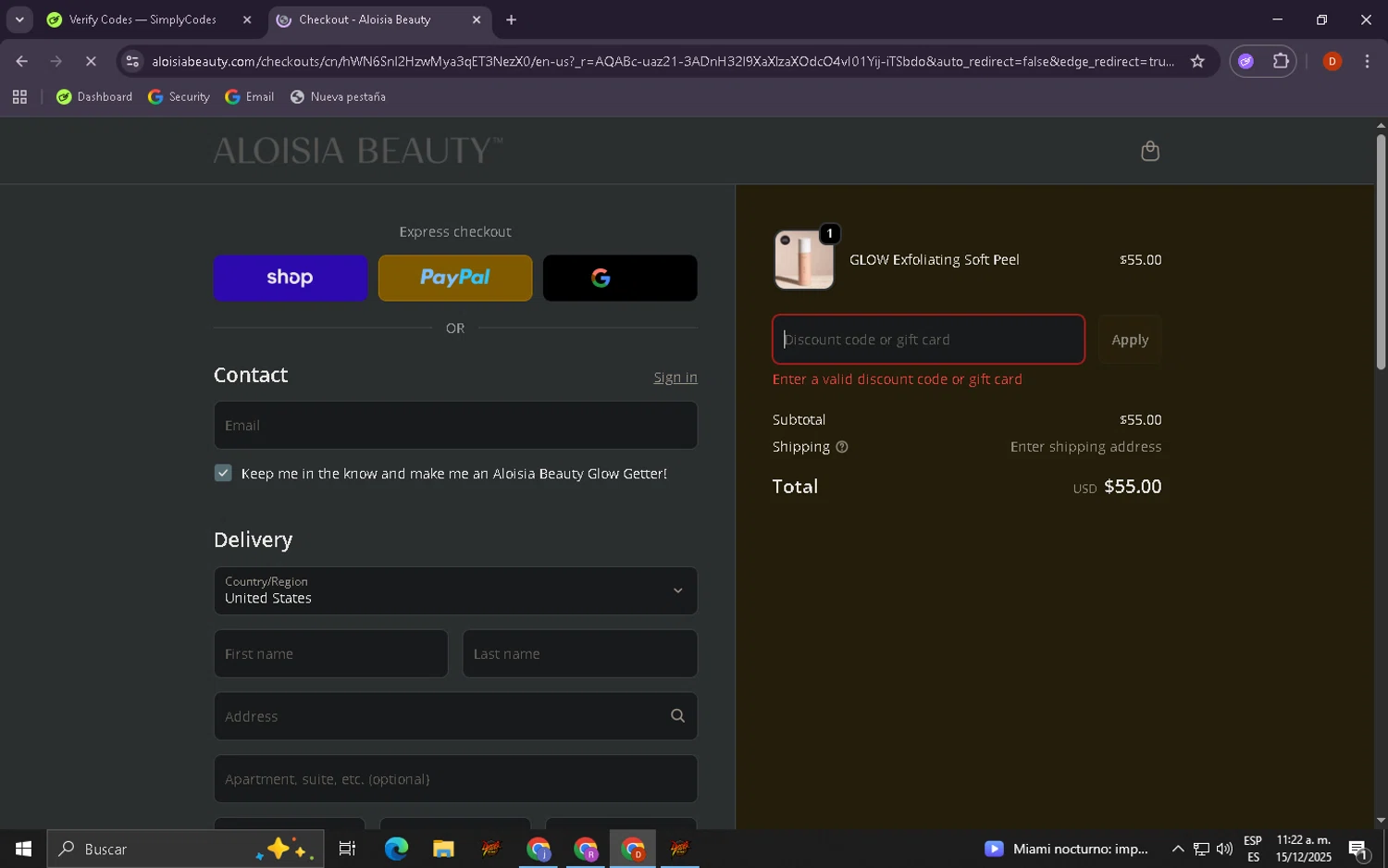Pay with Shop Pay button
Image resolution: width=1388 pixels, height=868 pixels.
point(291,278)
